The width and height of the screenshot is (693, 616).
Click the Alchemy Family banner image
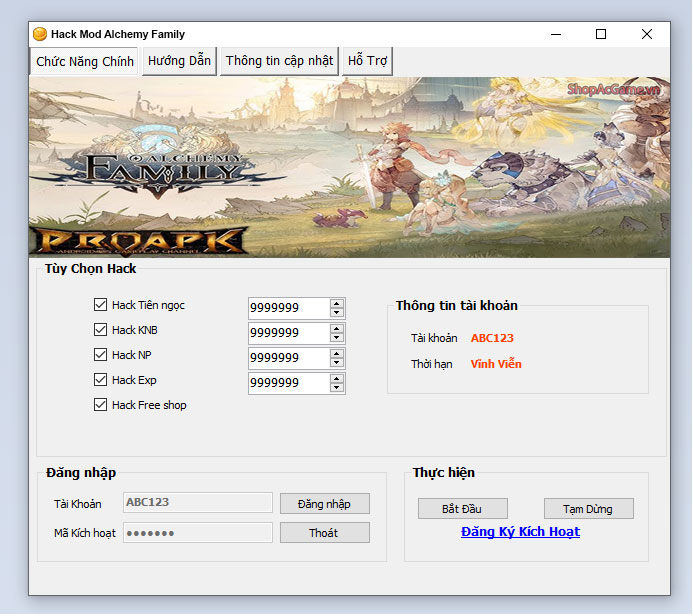tap(349, 167)
